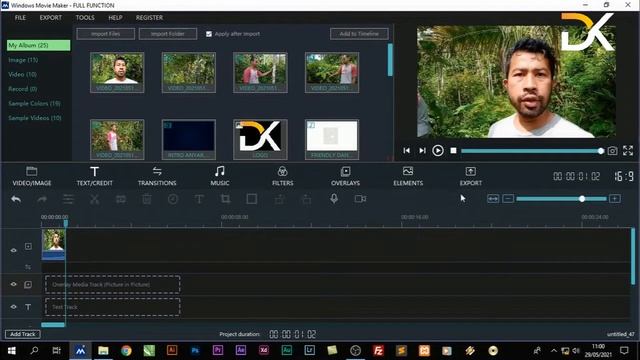Viewport: 640px width, 360px height.
Task: Enter fullscreen preview mode
Action: click(628, 151)
